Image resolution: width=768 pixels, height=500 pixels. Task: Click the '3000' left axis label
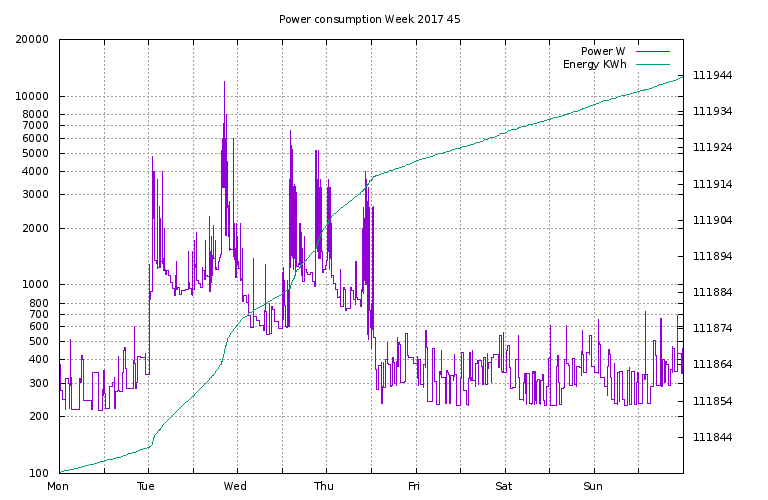point(35,194)
